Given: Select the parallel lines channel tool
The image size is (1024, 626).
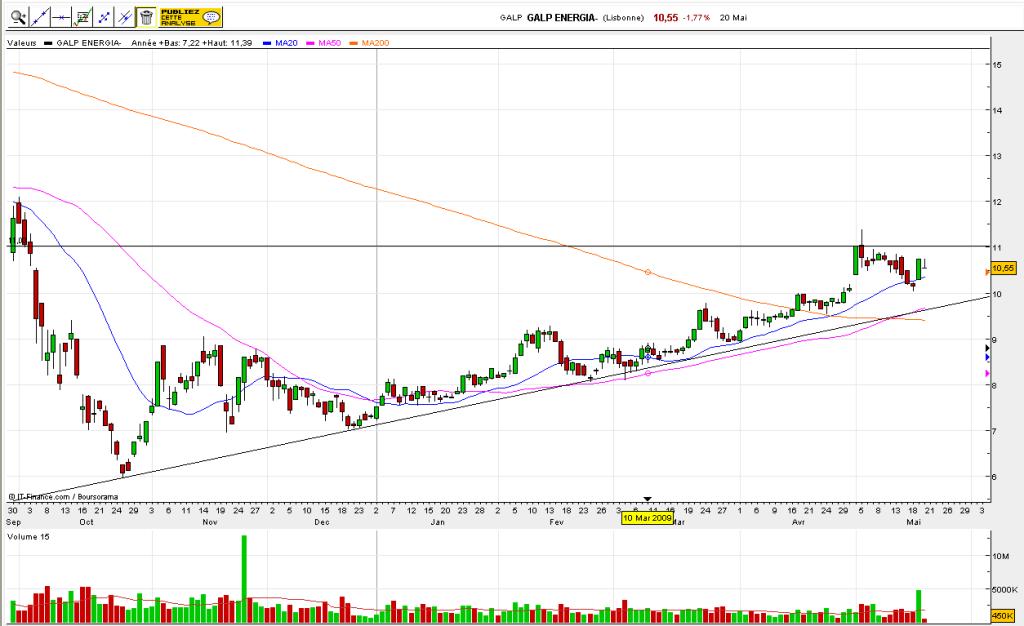Looking at the screenshot, I should coord(125,18).
